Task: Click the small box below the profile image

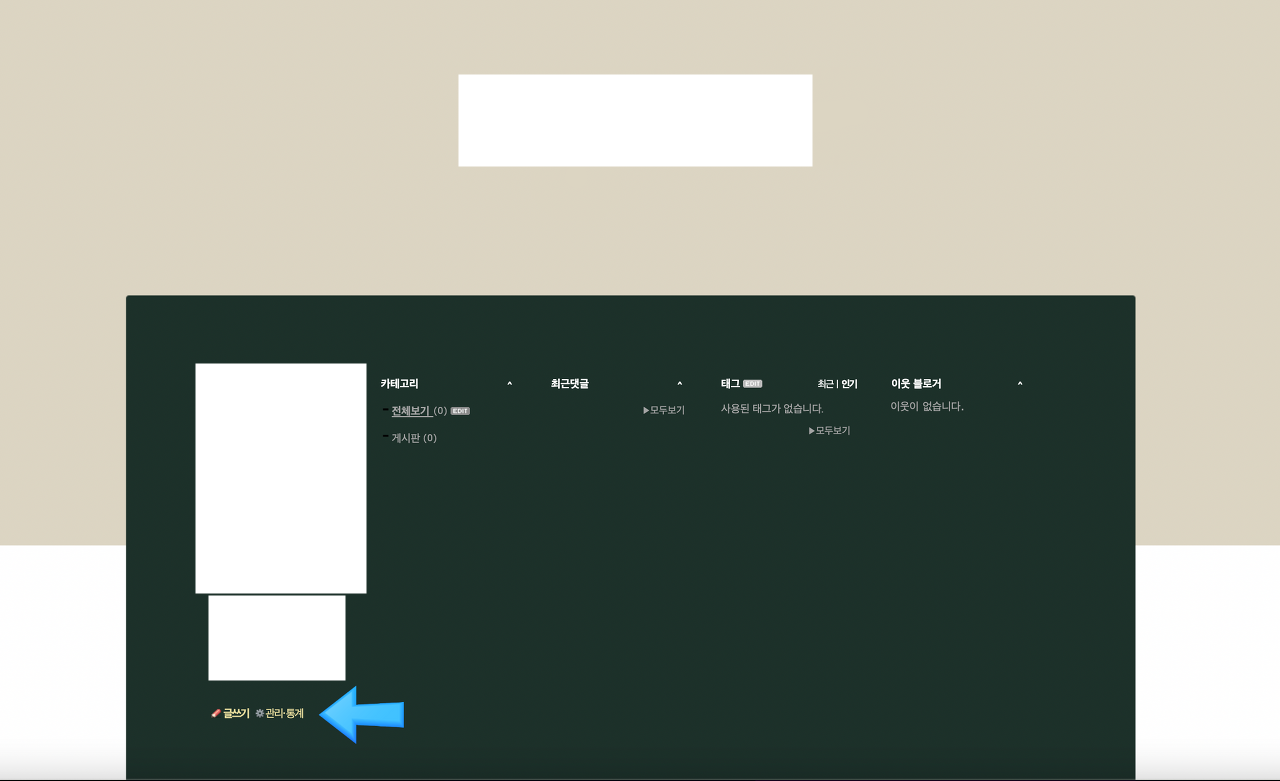Action: pos(276,637)
